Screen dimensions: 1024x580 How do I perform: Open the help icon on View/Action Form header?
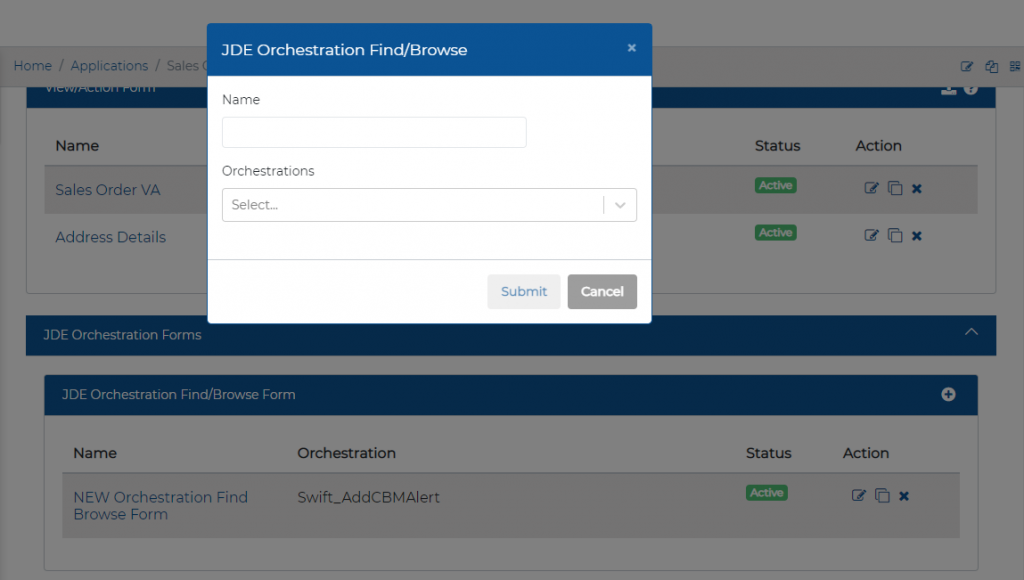[x=970, y=87]
